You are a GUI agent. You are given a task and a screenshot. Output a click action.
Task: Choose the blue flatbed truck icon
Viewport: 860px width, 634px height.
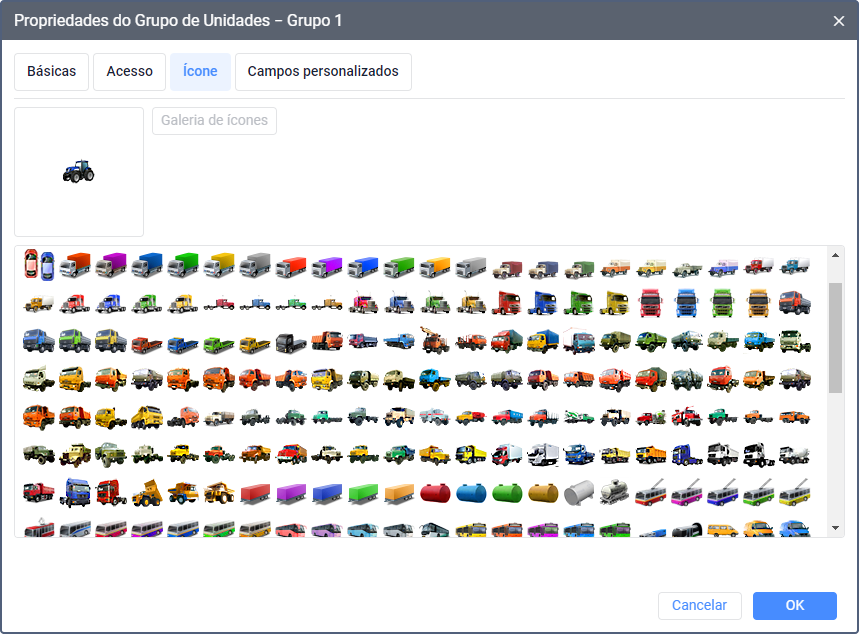coord(183,343)
